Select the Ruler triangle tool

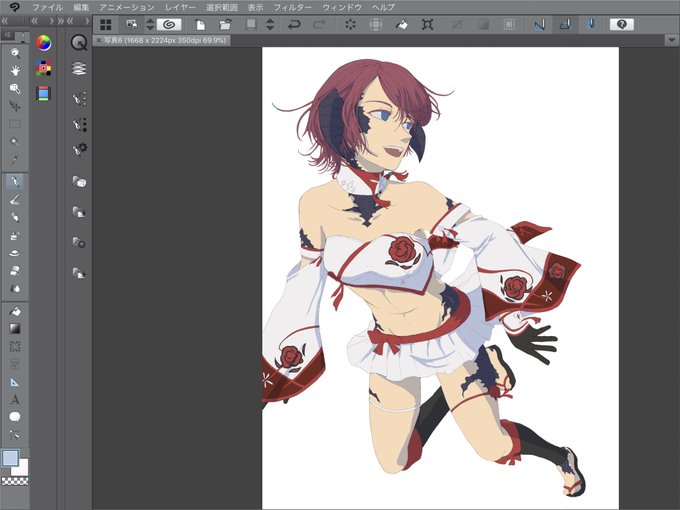[x=15, y=382]
